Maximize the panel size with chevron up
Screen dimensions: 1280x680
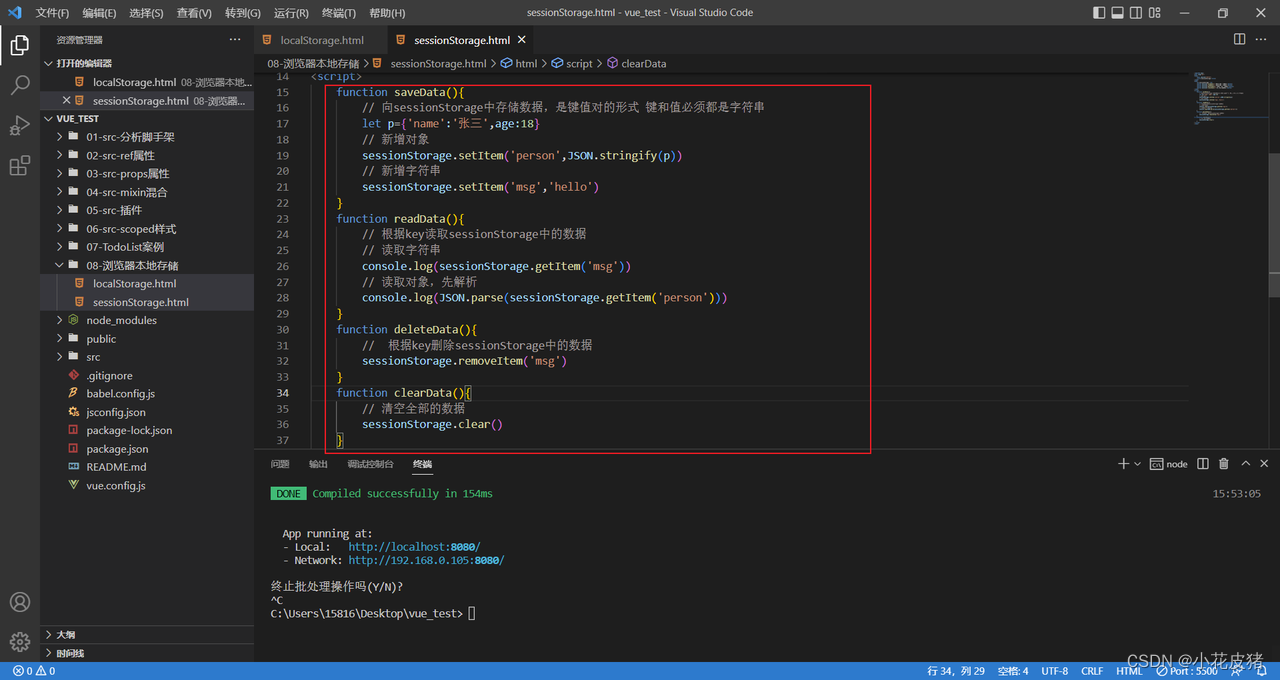1246,464
